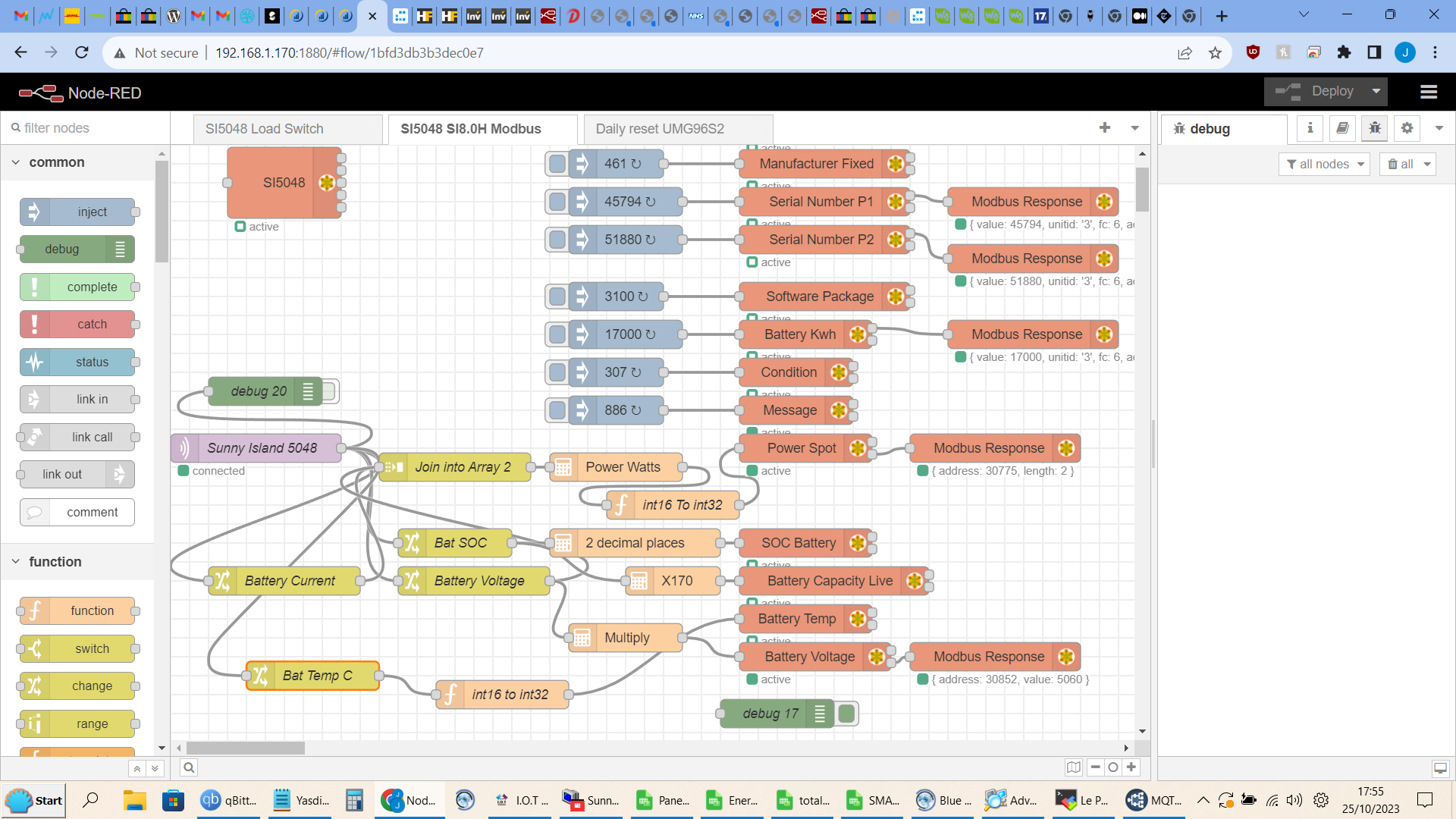The width and height of the screenshot is (1456, 819).
Task: Click the browser reload page icon
Action: [x=82, y=52]
